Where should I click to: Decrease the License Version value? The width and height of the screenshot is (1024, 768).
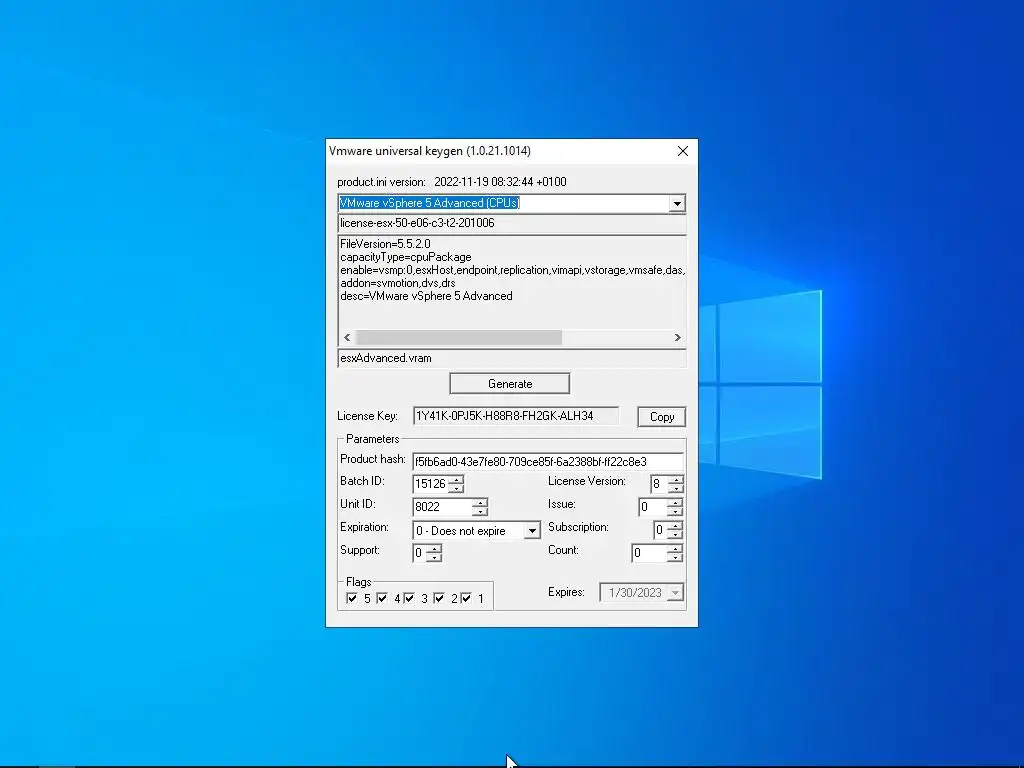(676, 488)
